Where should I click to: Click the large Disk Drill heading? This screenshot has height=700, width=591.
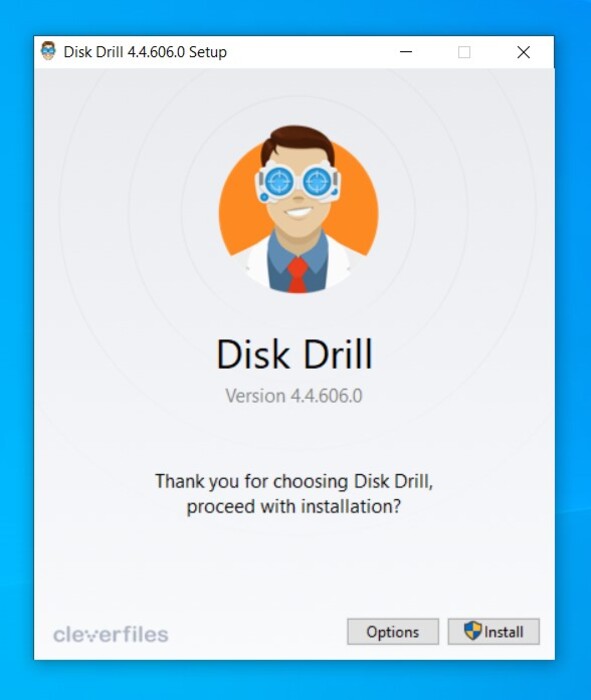[x=294, y=354]
